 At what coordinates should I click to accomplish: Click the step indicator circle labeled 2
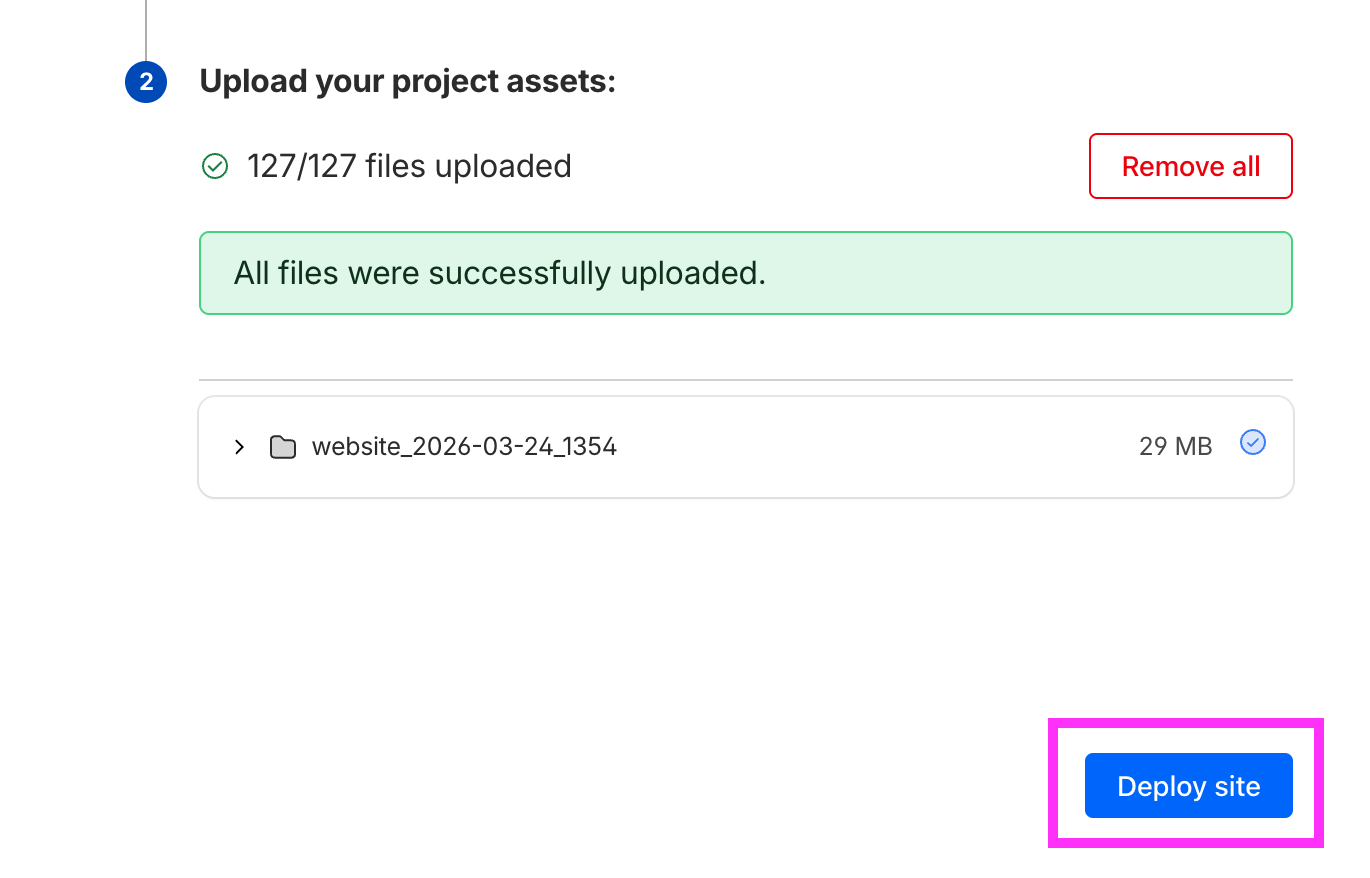pos(145,82)
